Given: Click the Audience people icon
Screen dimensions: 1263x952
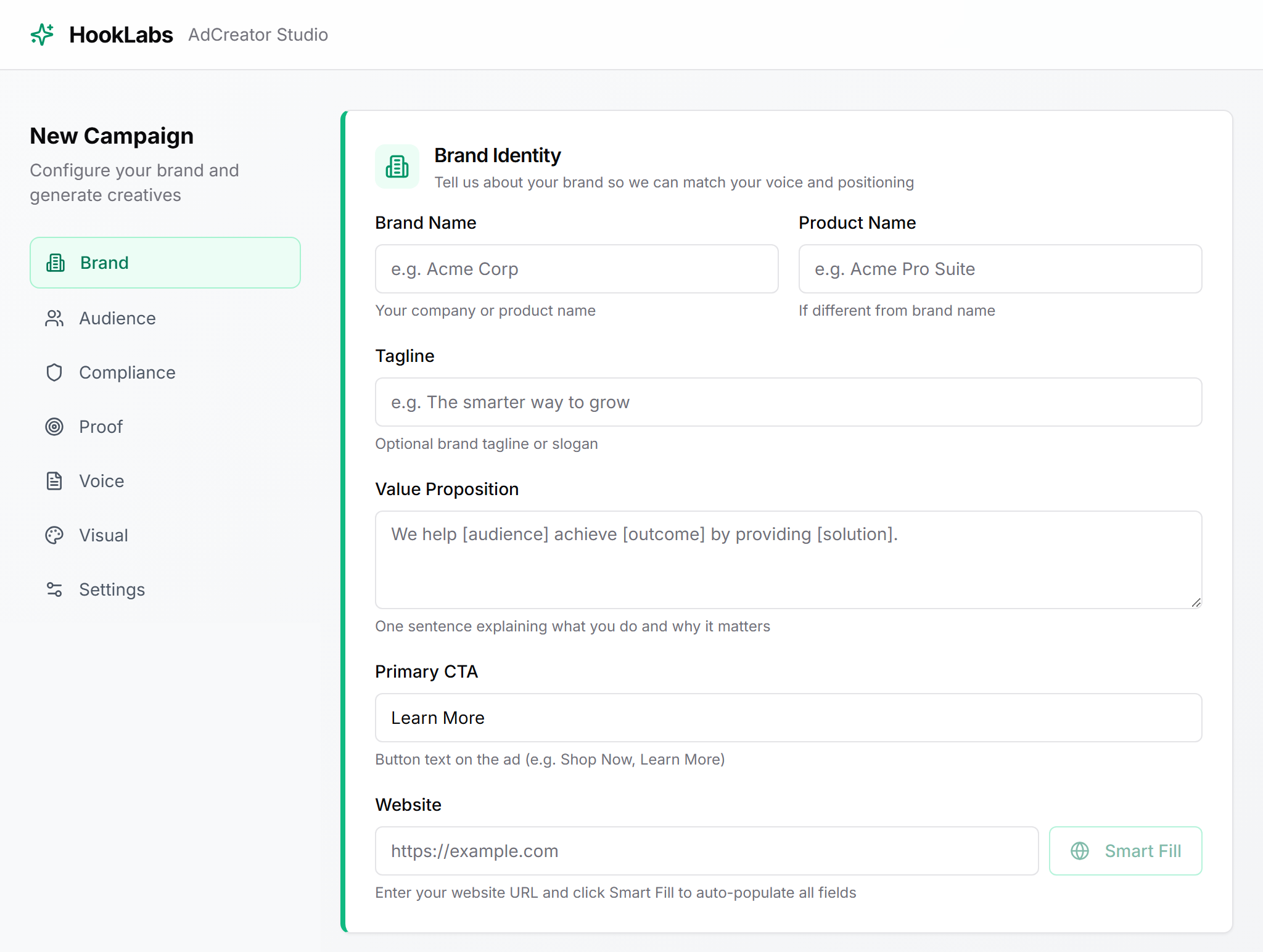Looking at the screenshot, I should (x=54, y=318).
